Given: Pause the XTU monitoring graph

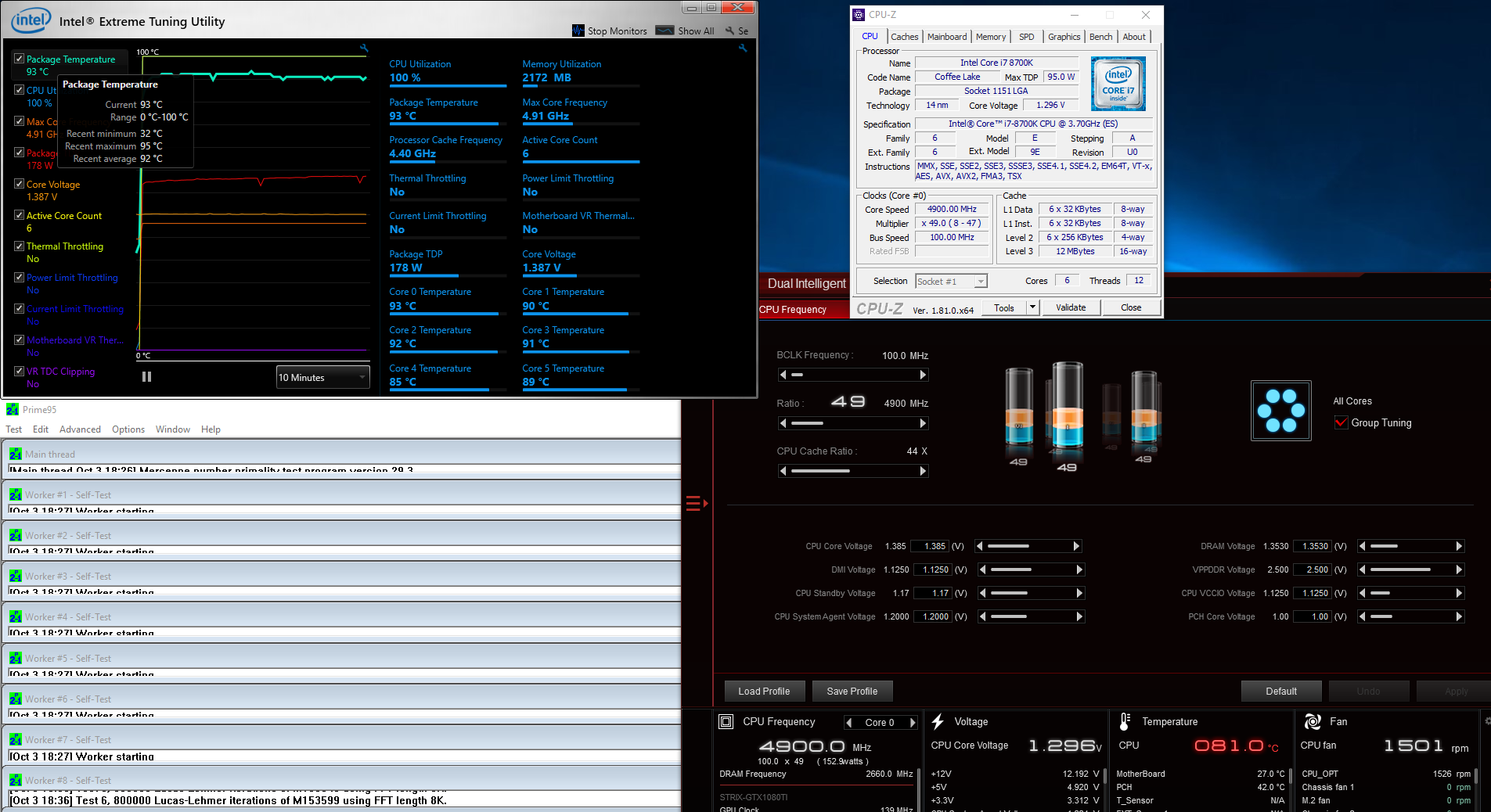Looking at the screenshot, I should pyautogui.click(x=146, y=377).
